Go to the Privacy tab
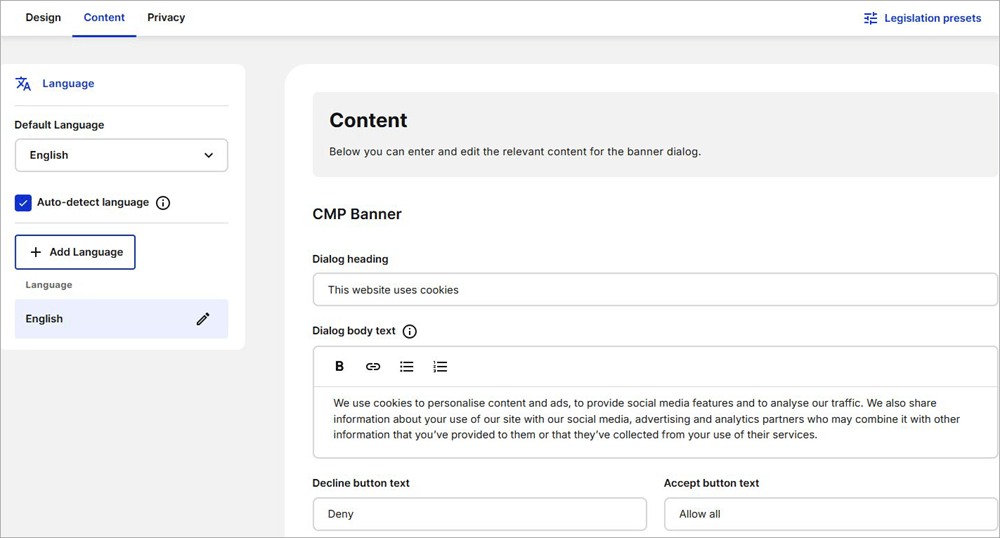Image resolution: width=1000 pixels, height=538 pixels. click(x=166, y=17)
